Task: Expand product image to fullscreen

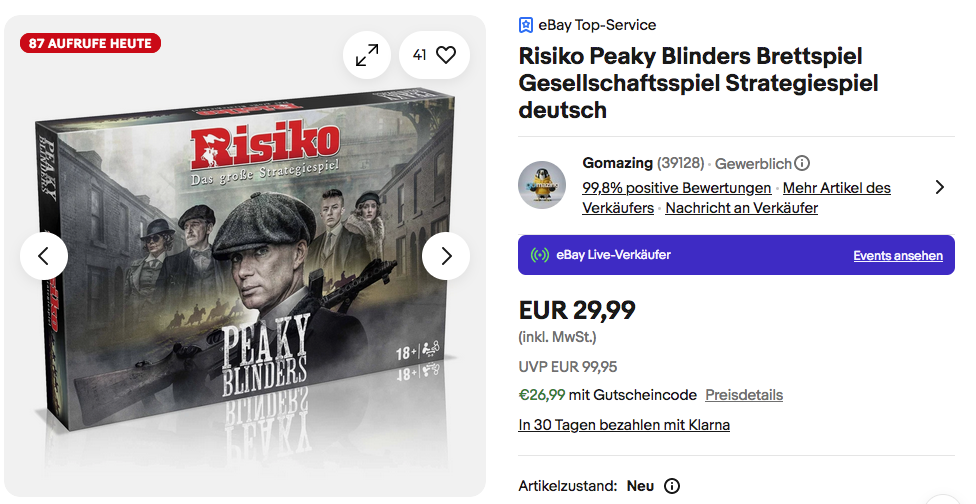Action: pyautogui.click(x=367, y=55)
